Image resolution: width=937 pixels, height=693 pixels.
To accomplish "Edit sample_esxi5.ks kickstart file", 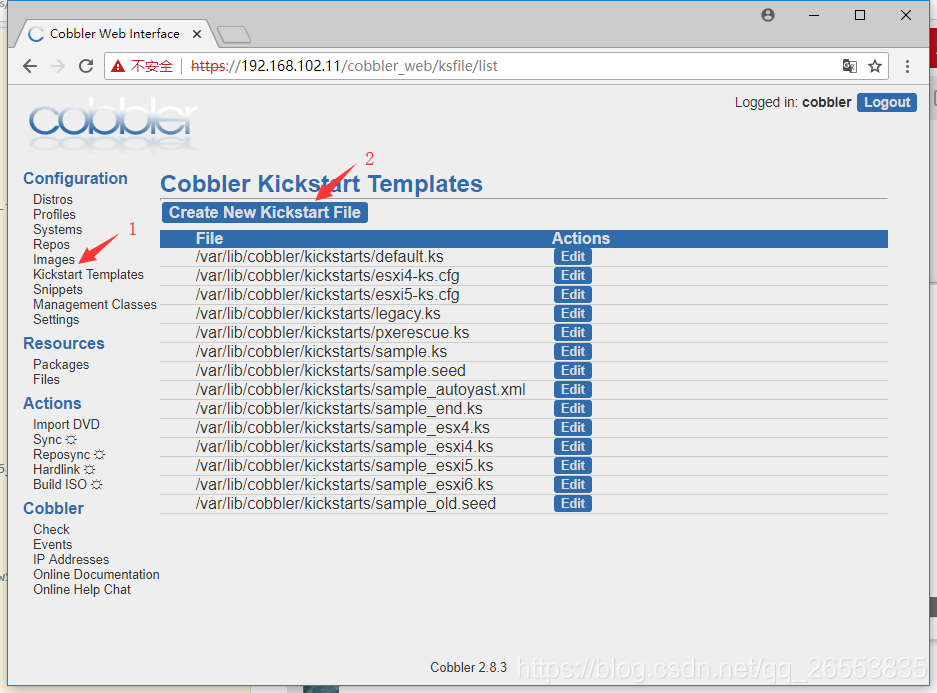I will (x=572, y=465).
